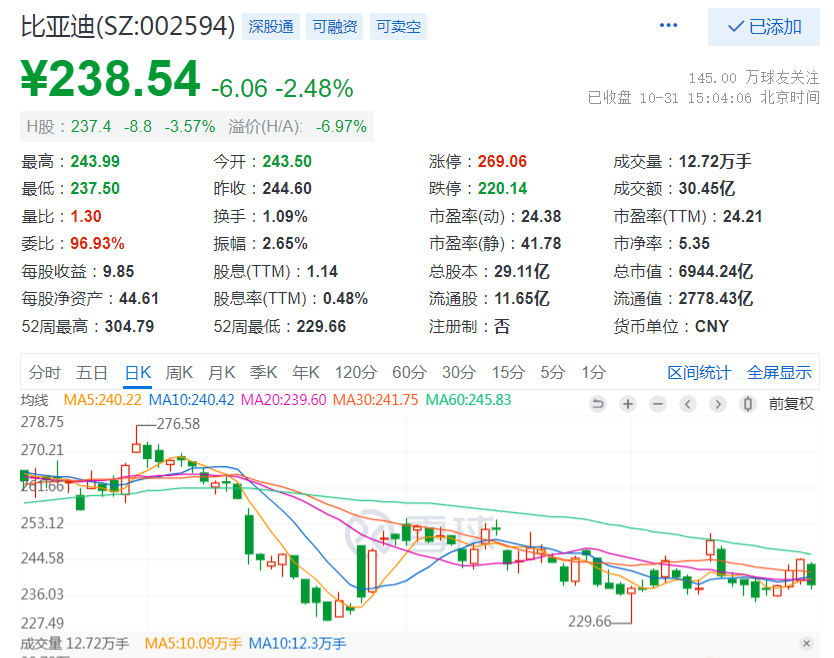The width and height of the screenshot is (834, 658).
Task: Click the 均线 indicator label
Action: pyautogui.click(x=35, y=399)
